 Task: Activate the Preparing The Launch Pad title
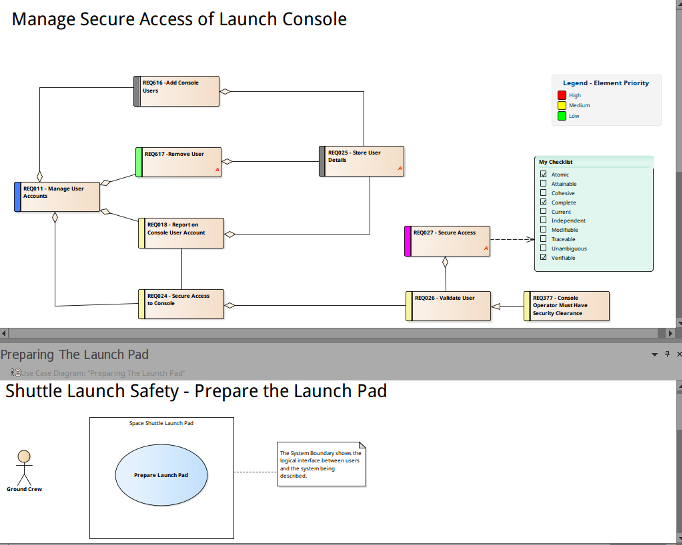pos(74,355)
